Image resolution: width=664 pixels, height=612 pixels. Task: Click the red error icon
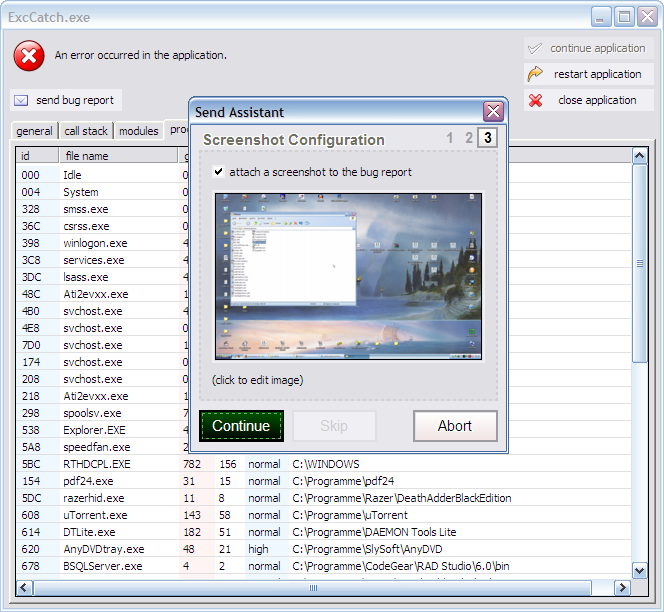[29, 56]
